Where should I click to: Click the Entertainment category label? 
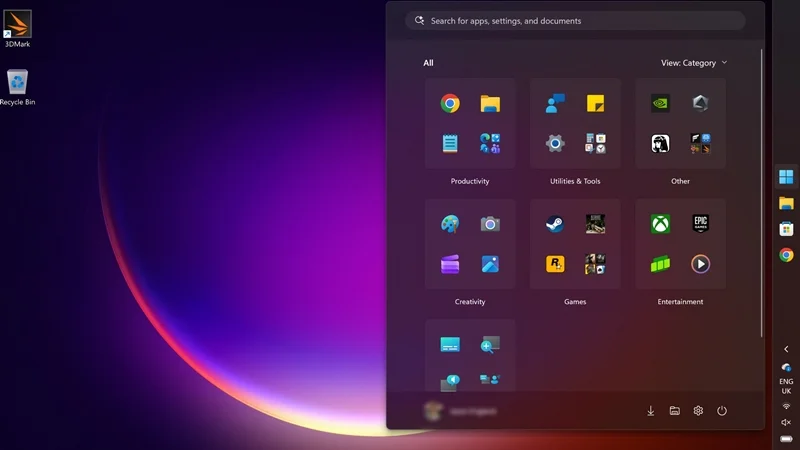click(x=680, y=302)
